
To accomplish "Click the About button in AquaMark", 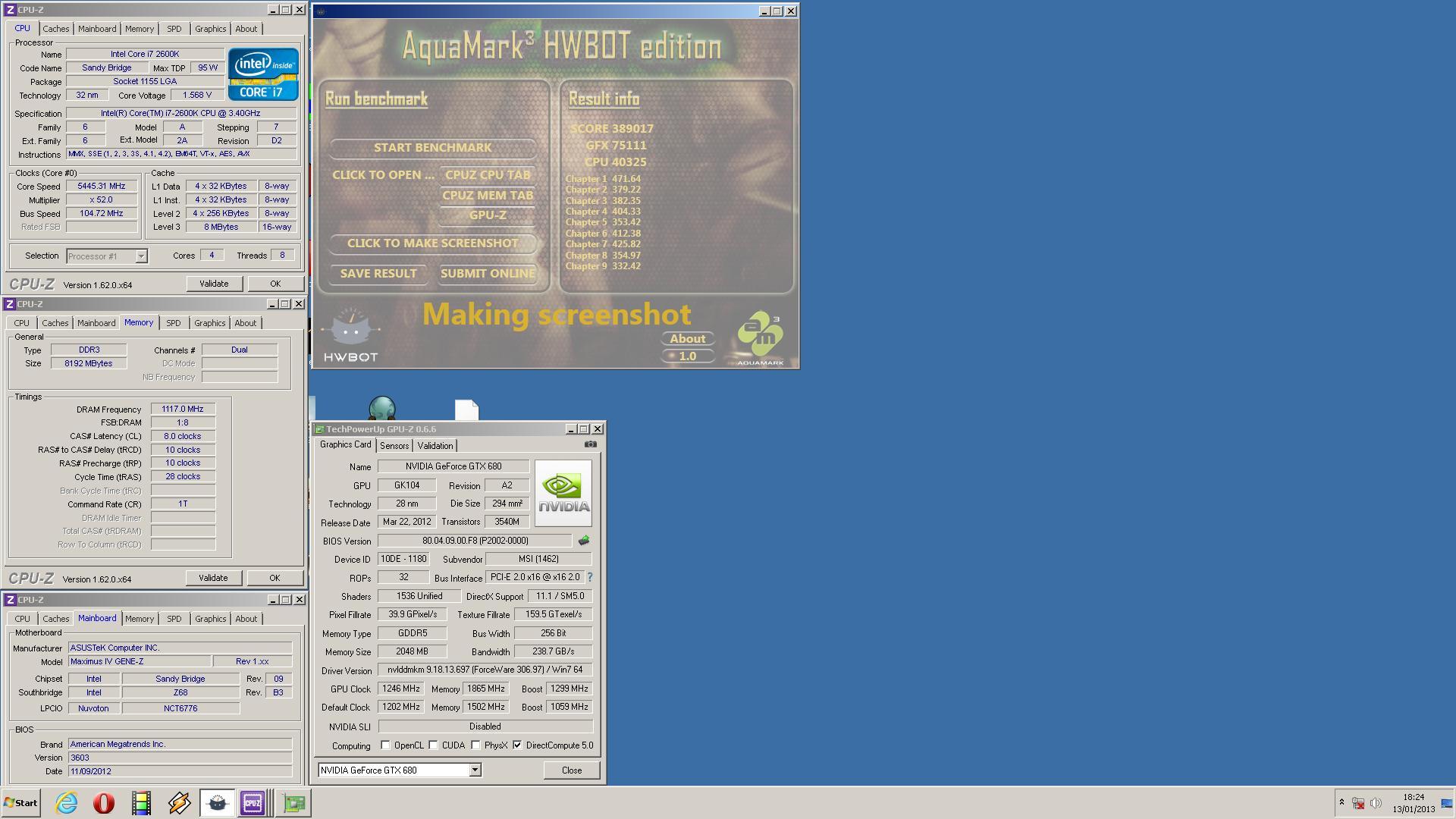I will (688, 339).
